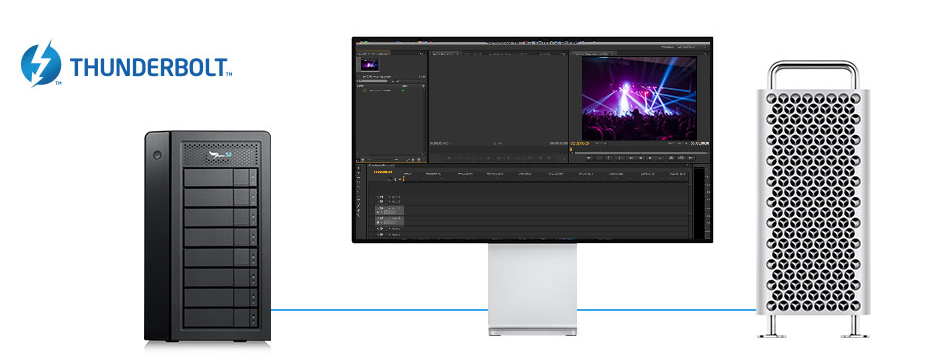Open the Program monitor panel menu

pyautogui.click(x=706, y=54)
